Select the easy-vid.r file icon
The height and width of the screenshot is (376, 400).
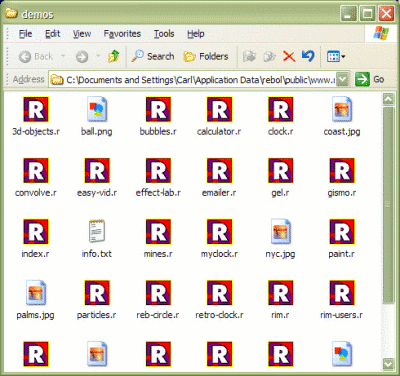97,170
